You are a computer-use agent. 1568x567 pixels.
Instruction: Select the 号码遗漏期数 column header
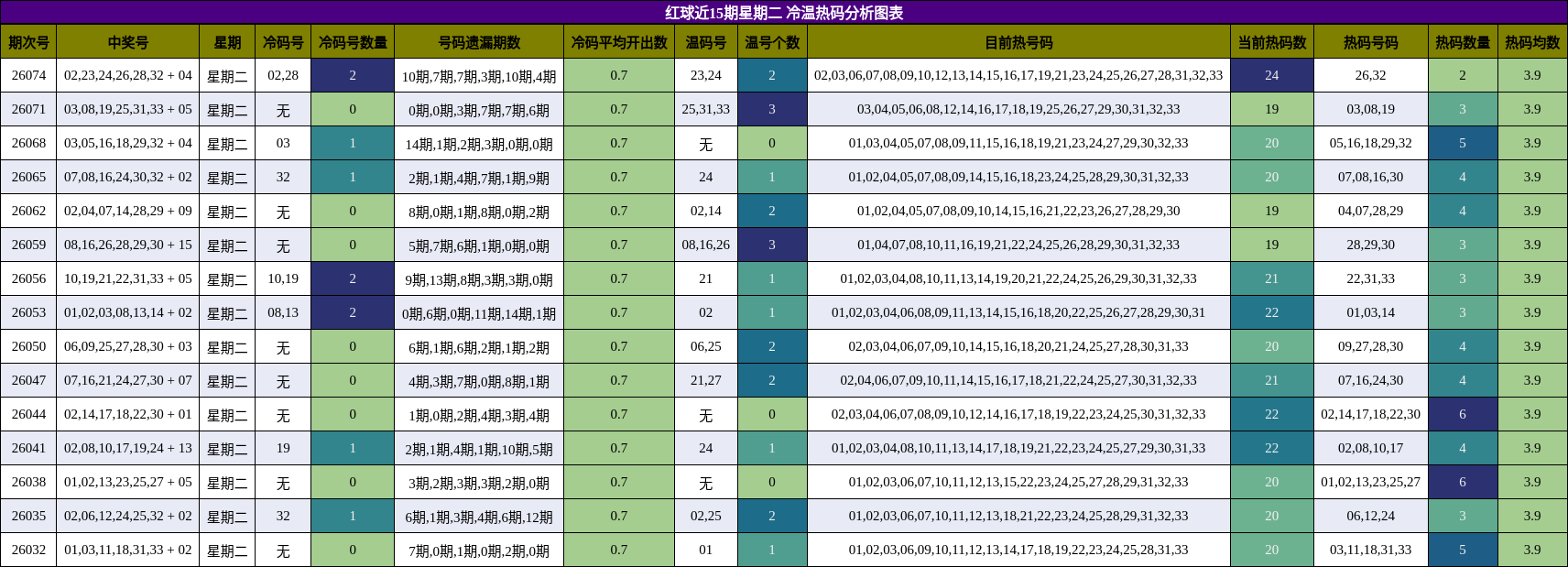tap(479, 42)
